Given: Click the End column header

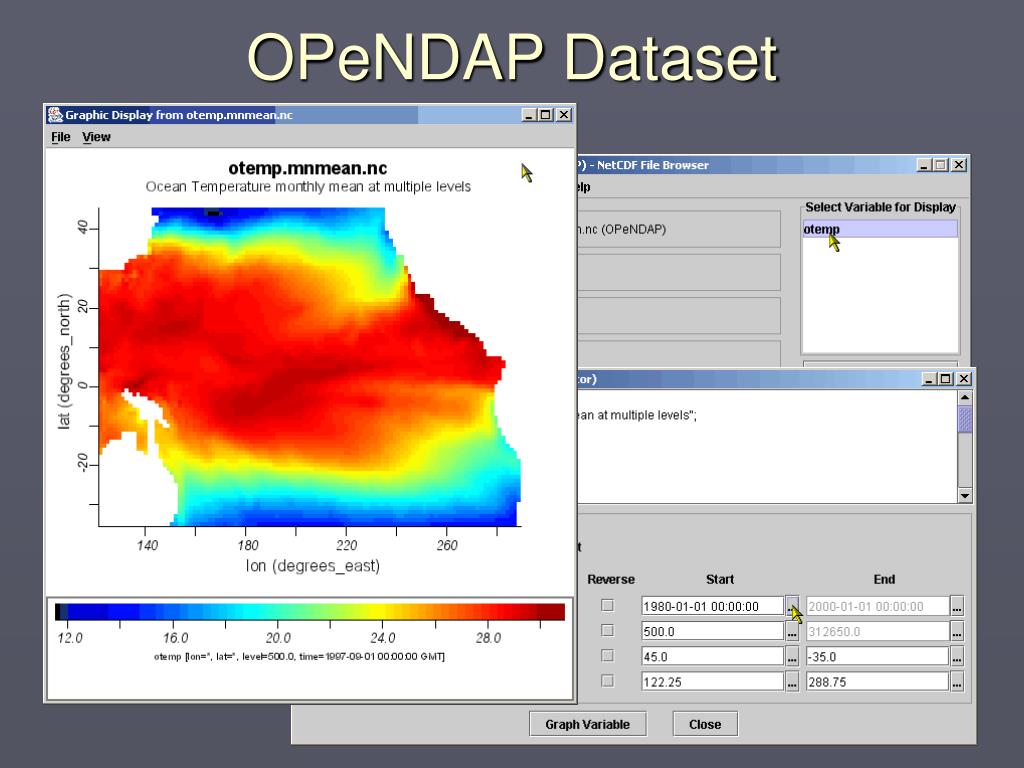Looking at the screenshot, I should tap(884, 579).
